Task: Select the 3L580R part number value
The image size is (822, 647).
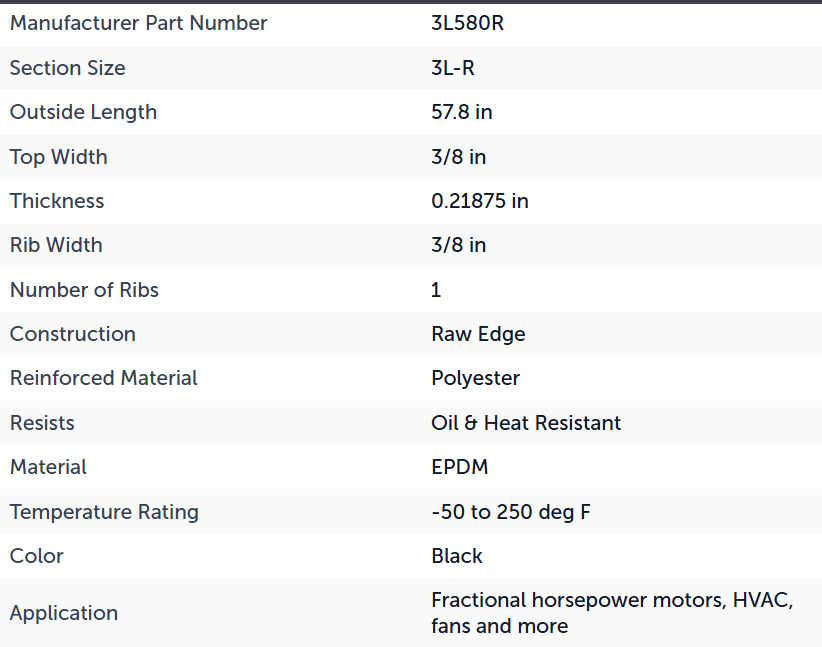Action: (x=467, y=23)
